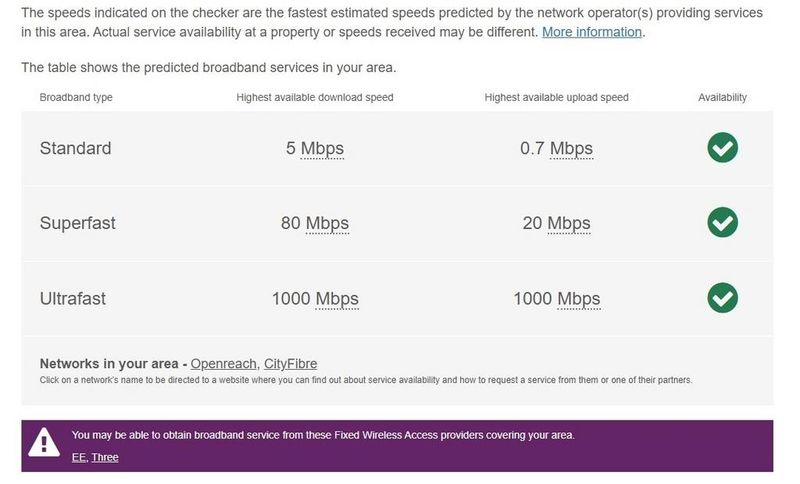The image size is (800, 484).
Task: Click Highest available upload speed header
Action: tap(556, 98)
